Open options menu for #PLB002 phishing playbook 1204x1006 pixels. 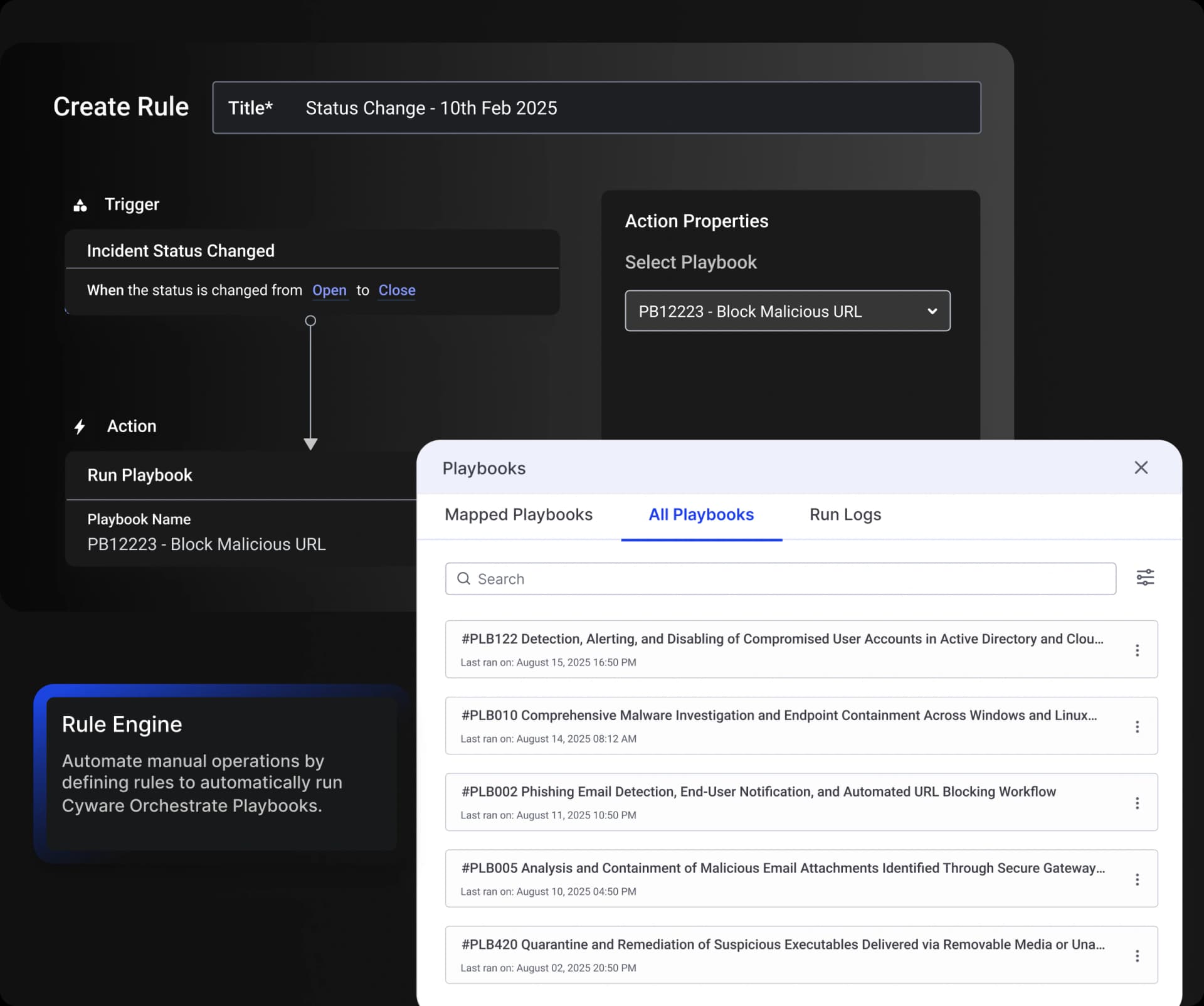coord(1138,803)
